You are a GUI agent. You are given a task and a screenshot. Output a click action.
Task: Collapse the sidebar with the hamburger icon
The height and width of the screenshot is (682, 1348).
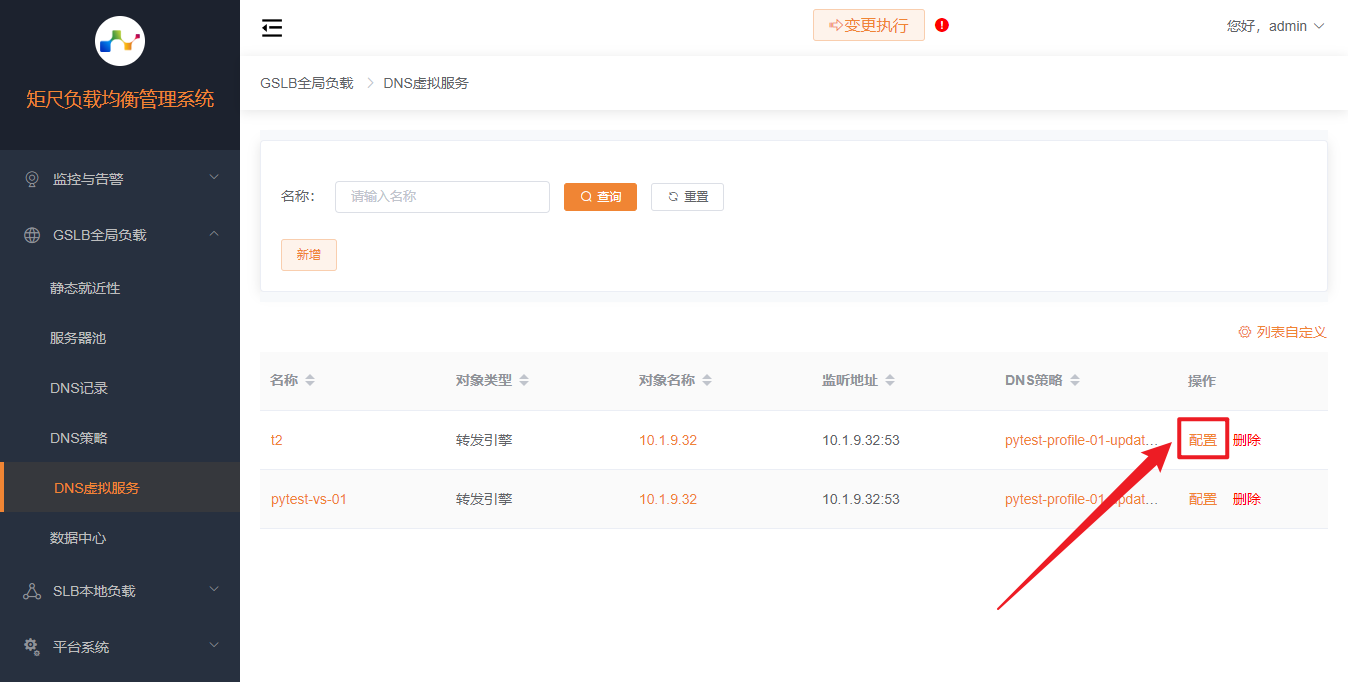click(x=271, y=27)
